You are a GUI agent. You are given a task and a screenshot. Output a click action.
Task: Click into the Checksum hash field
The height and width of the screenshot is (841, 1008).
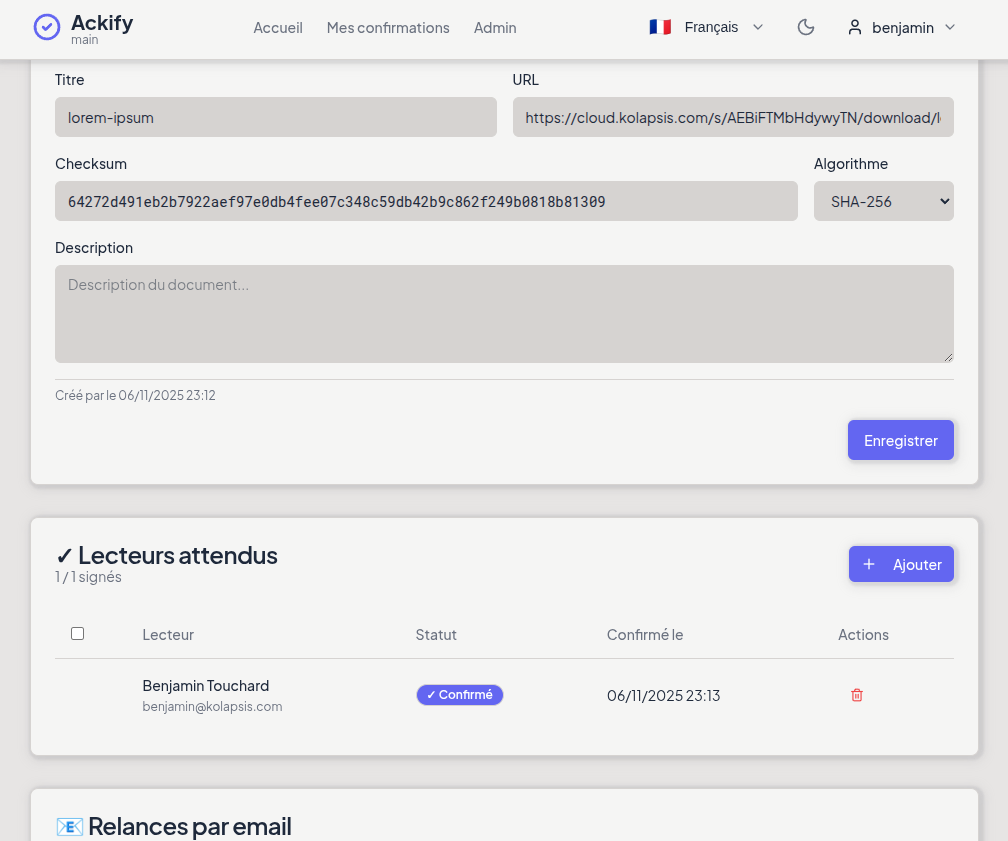[x=426, y=201]
